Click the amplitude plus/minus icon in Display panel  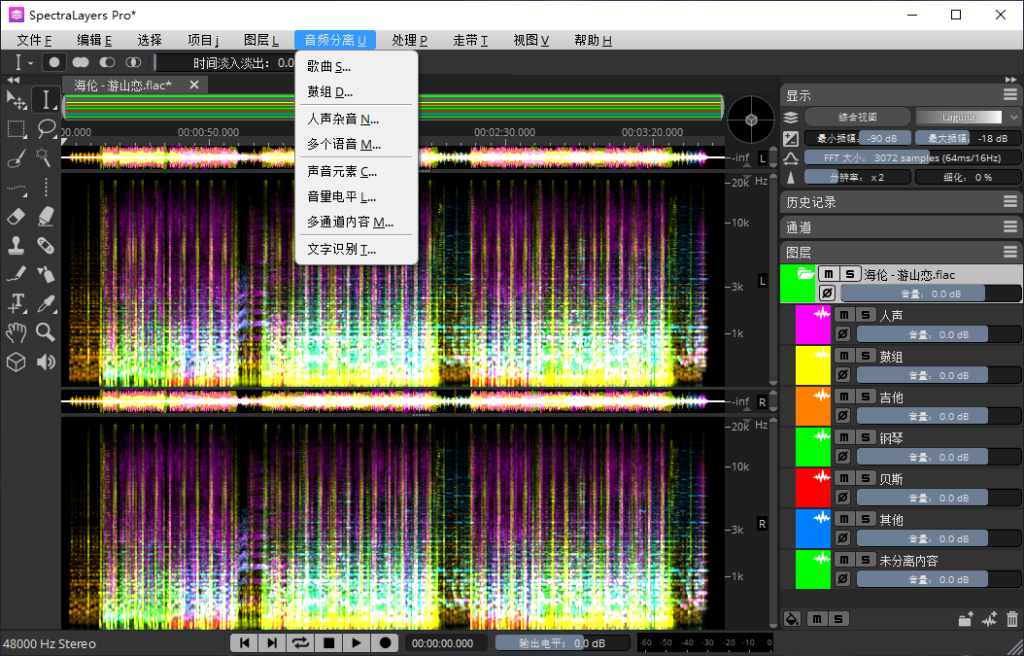[x=791, y=138]
